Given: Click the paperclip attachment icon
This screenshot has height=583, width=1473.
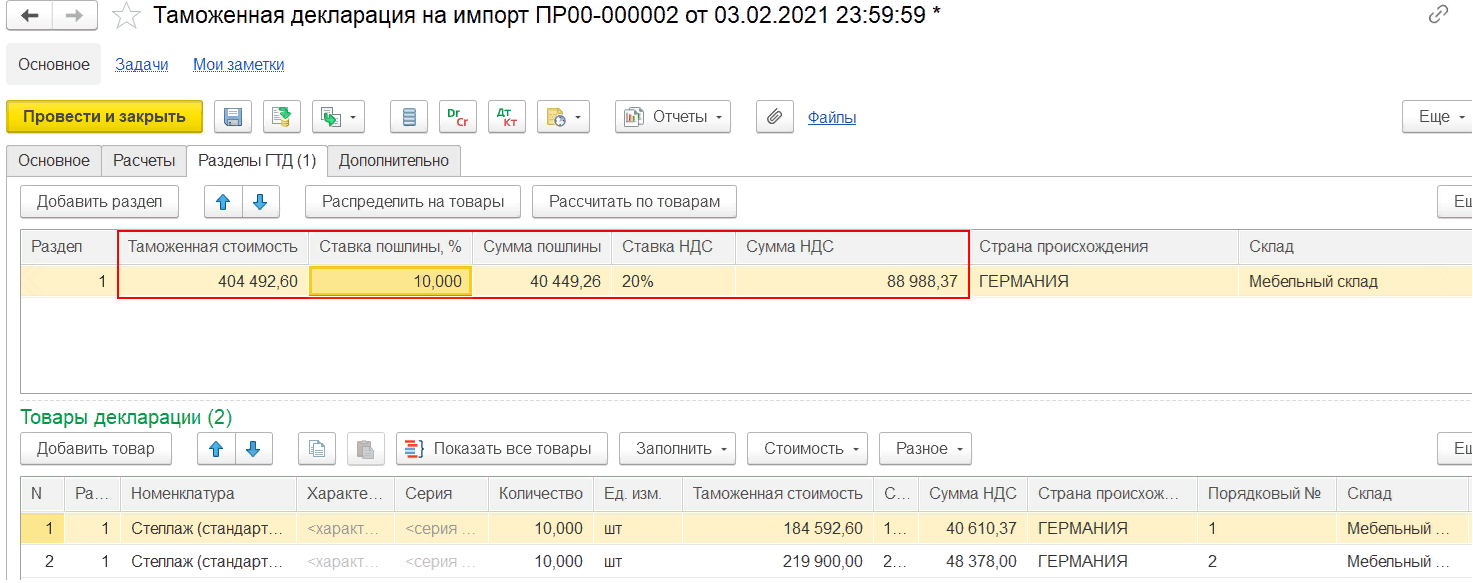Looking at the screenshot, I should click(773, 117).
